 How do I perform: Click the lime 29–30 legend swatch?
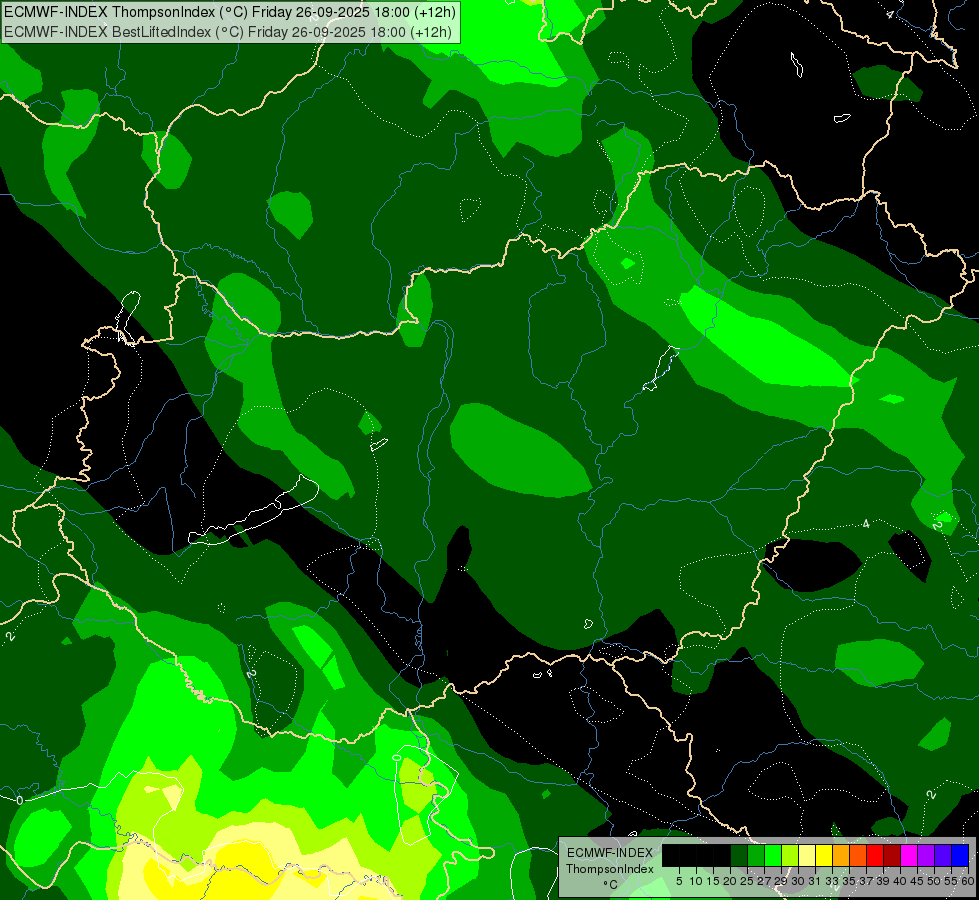coord(790,855)
